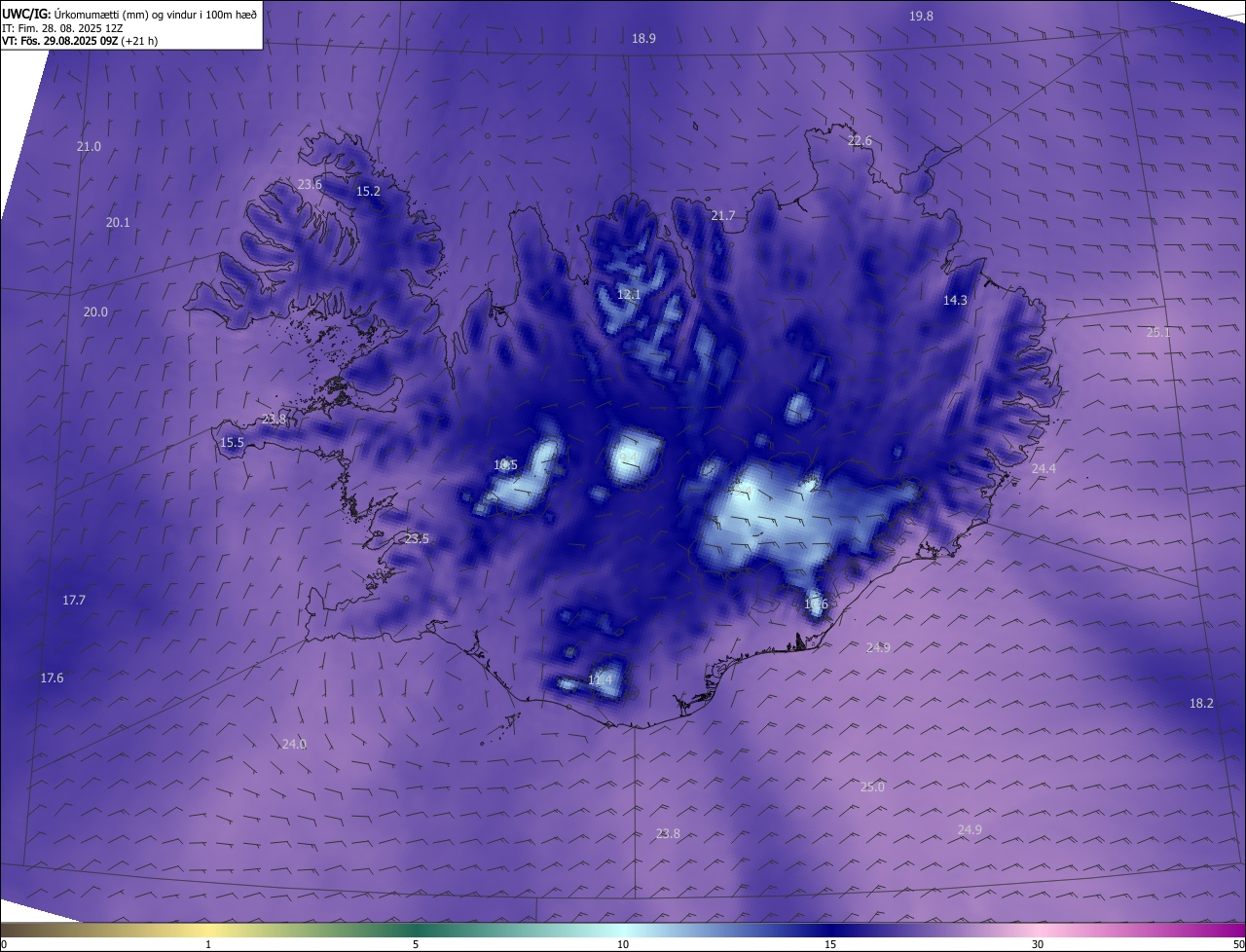
Task: Select the 21.0 value label
Action: coord(89,147)
